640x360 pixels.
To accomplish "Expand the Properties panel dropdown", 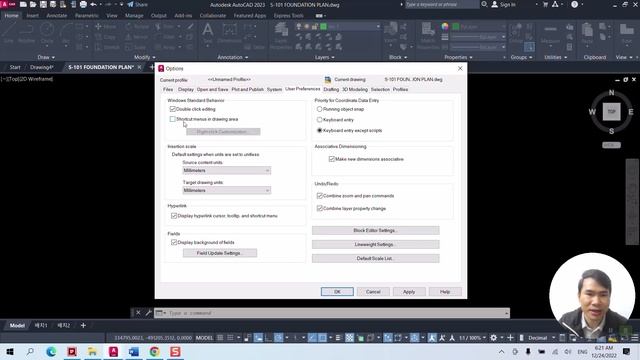I will point(458,58).
